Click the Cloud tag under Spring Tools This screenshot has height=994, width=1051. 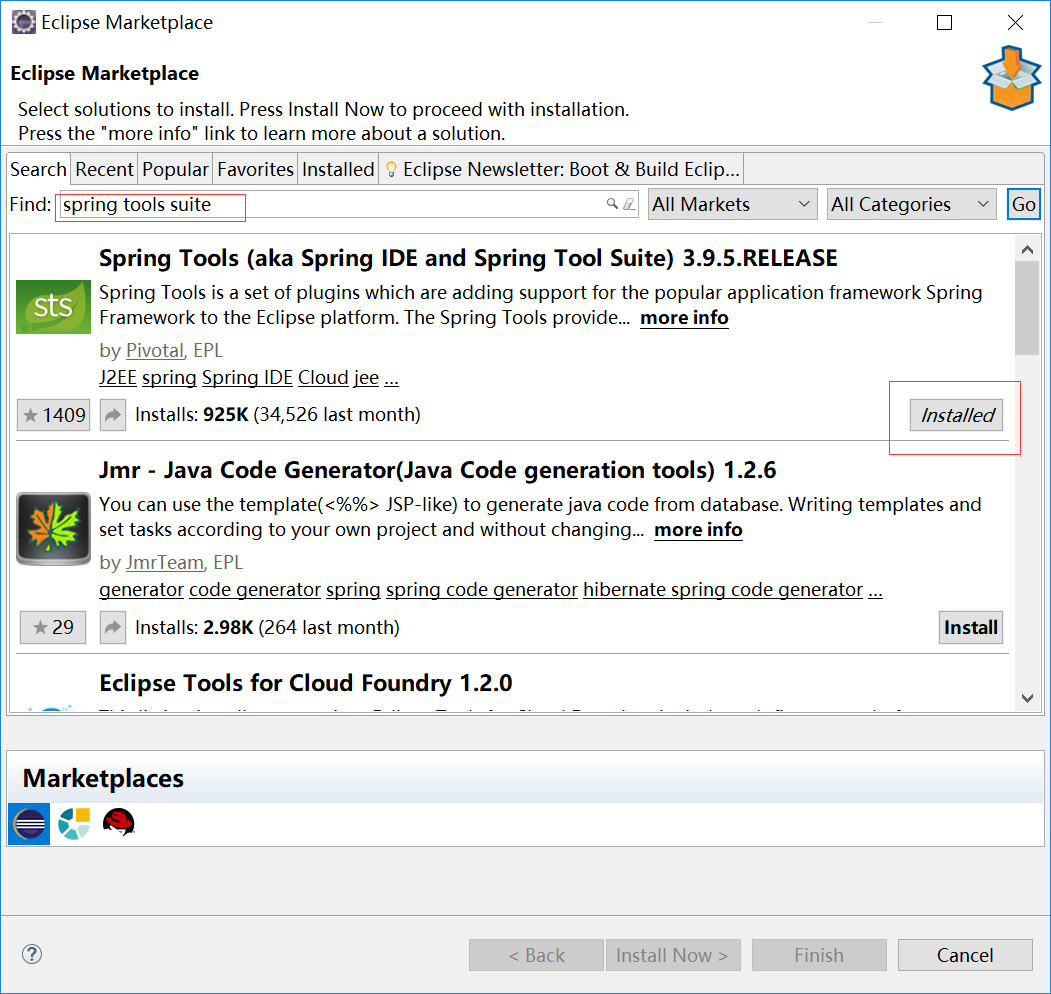pyautogui.click(x=323, y=377)
